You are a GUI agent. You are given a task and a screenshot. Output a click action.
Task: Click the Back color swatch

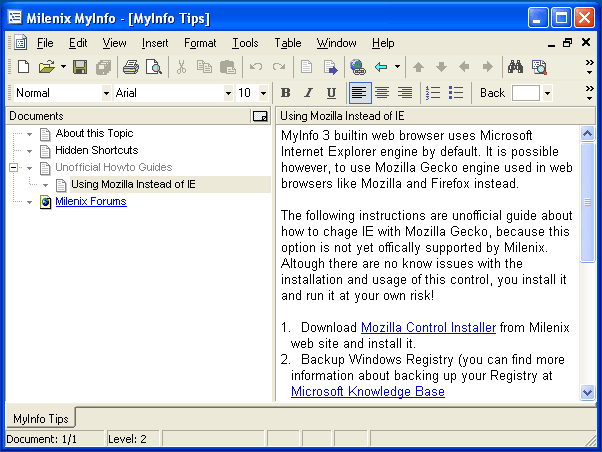click(526, 93)
